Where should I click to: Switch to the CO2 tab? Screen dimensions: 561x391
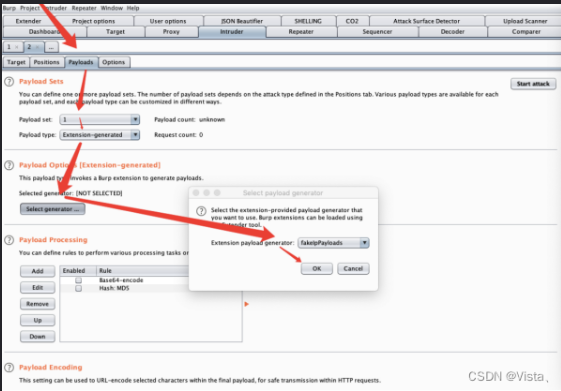tap(352, 21)
